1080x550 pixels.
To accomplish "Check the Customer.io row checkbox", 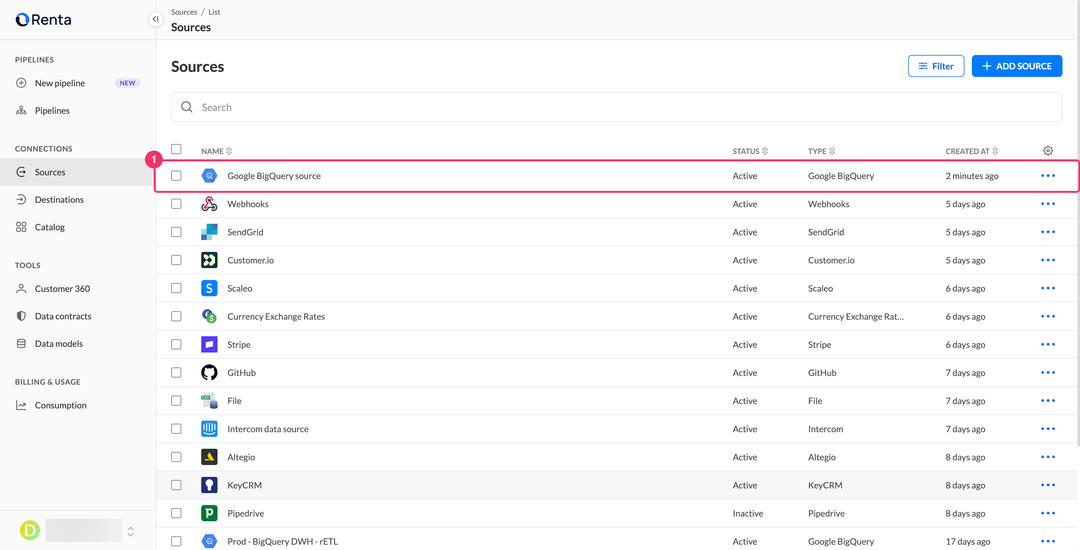I will pos(176,260).
